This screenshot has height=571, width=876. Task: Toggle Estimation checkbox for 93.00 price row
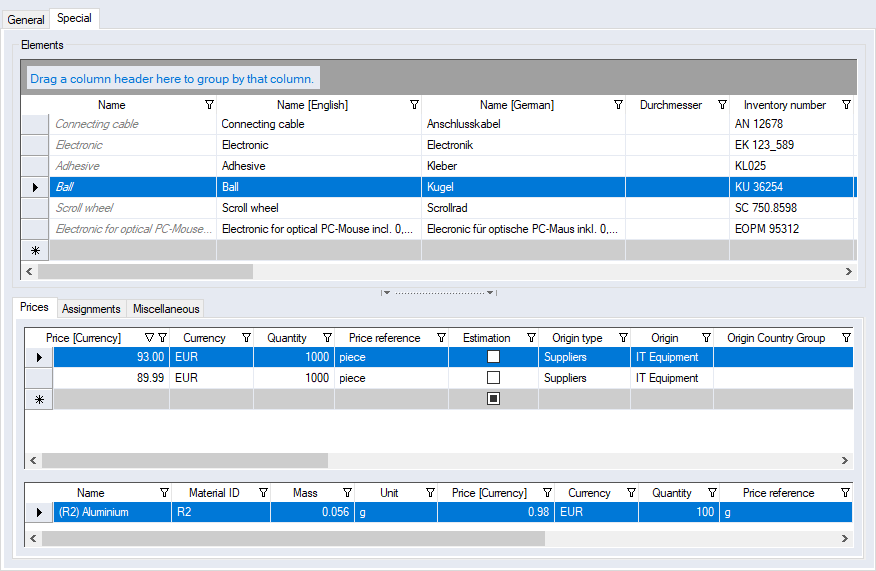[493, 357]
